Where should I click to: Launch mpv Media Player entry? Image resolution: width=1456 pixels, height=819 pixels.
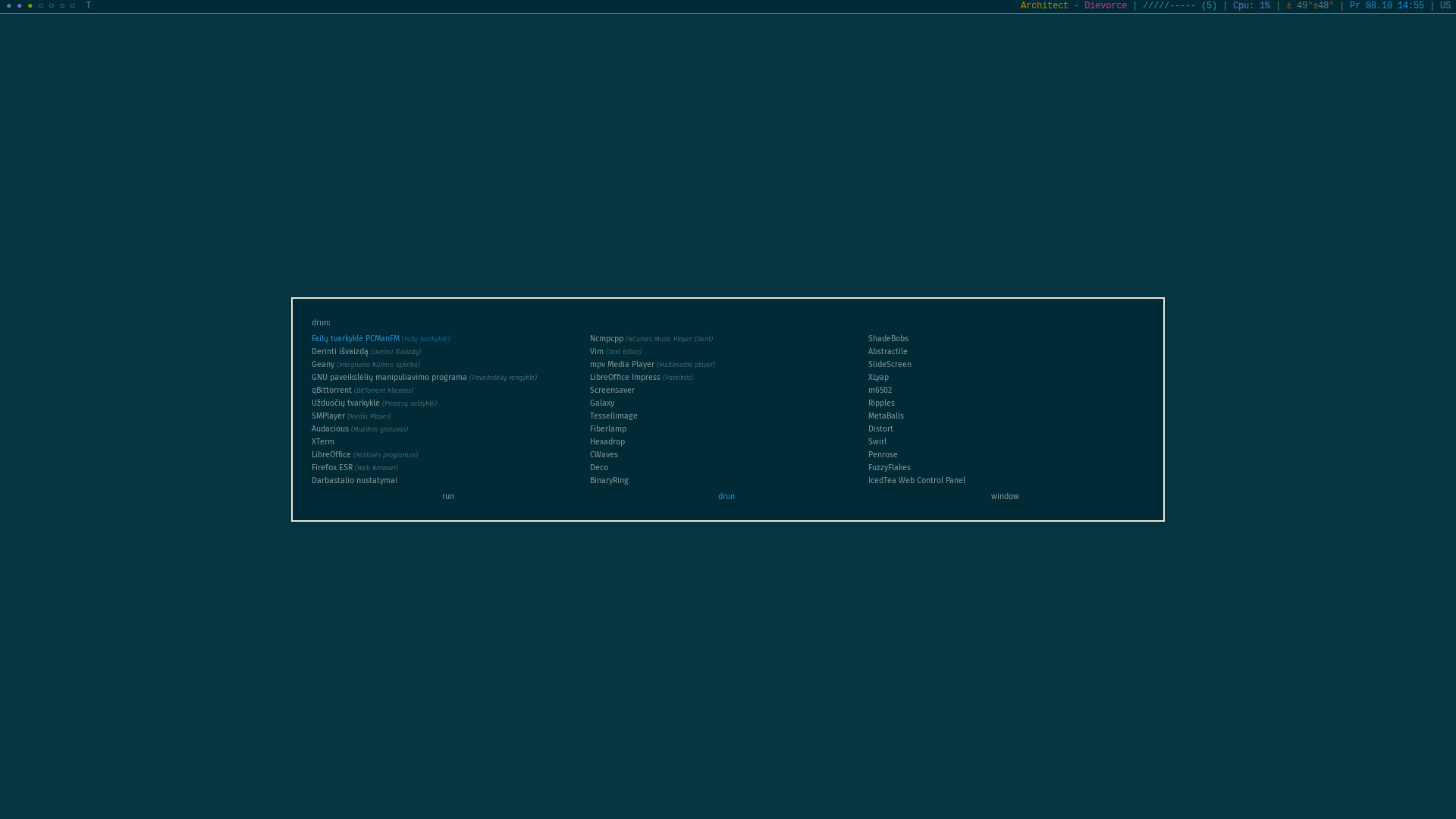tap(622, 365)
